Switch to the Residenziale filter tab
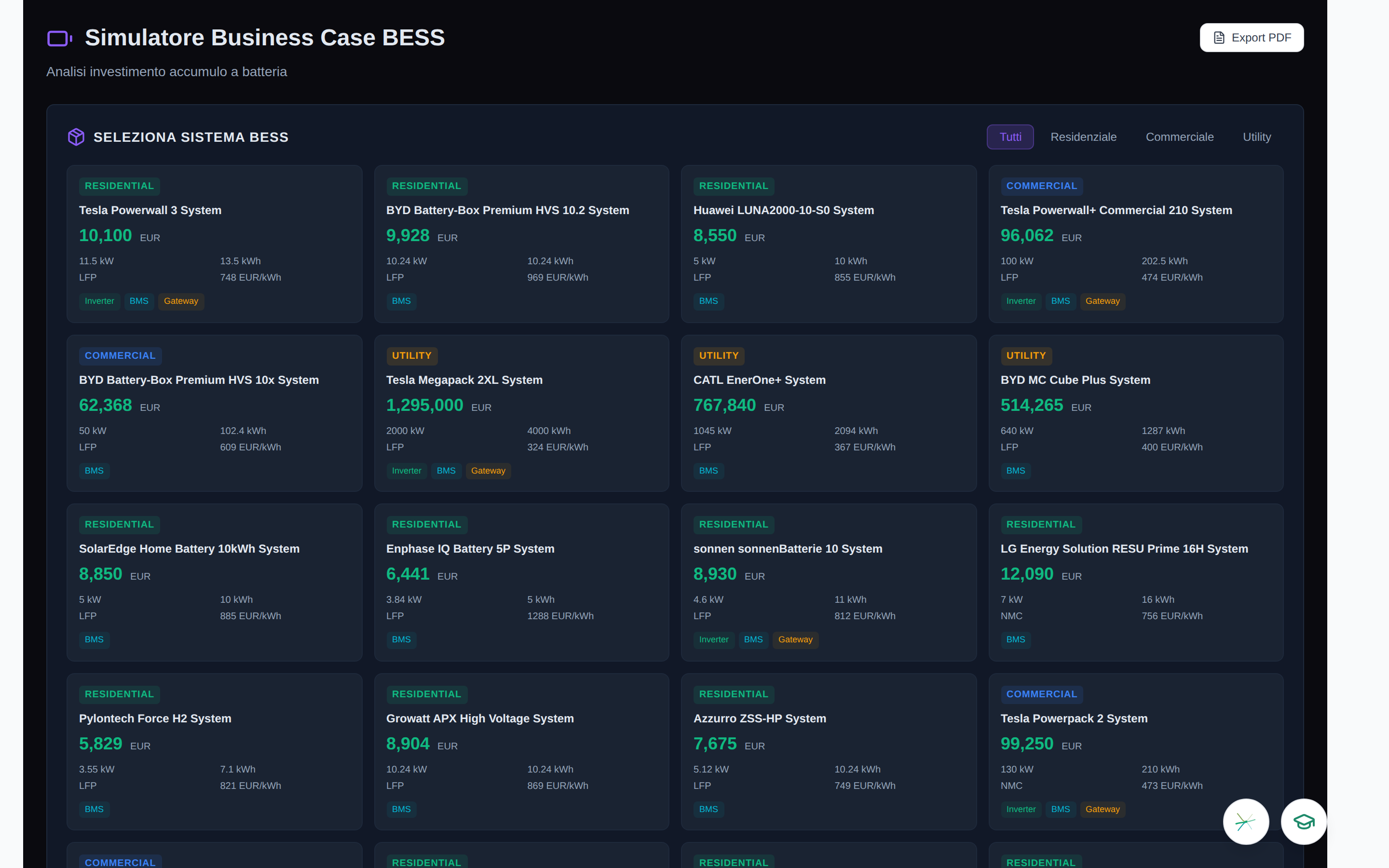Viewport: 1389px width, 868px height. pyautogui.click(x=1083, y=137)
